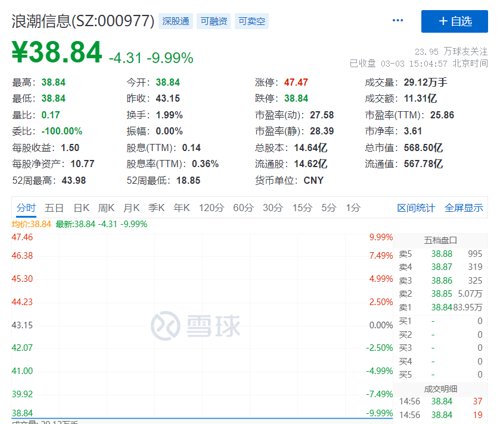Open 区间统计 range statistics

click(416, 208)
